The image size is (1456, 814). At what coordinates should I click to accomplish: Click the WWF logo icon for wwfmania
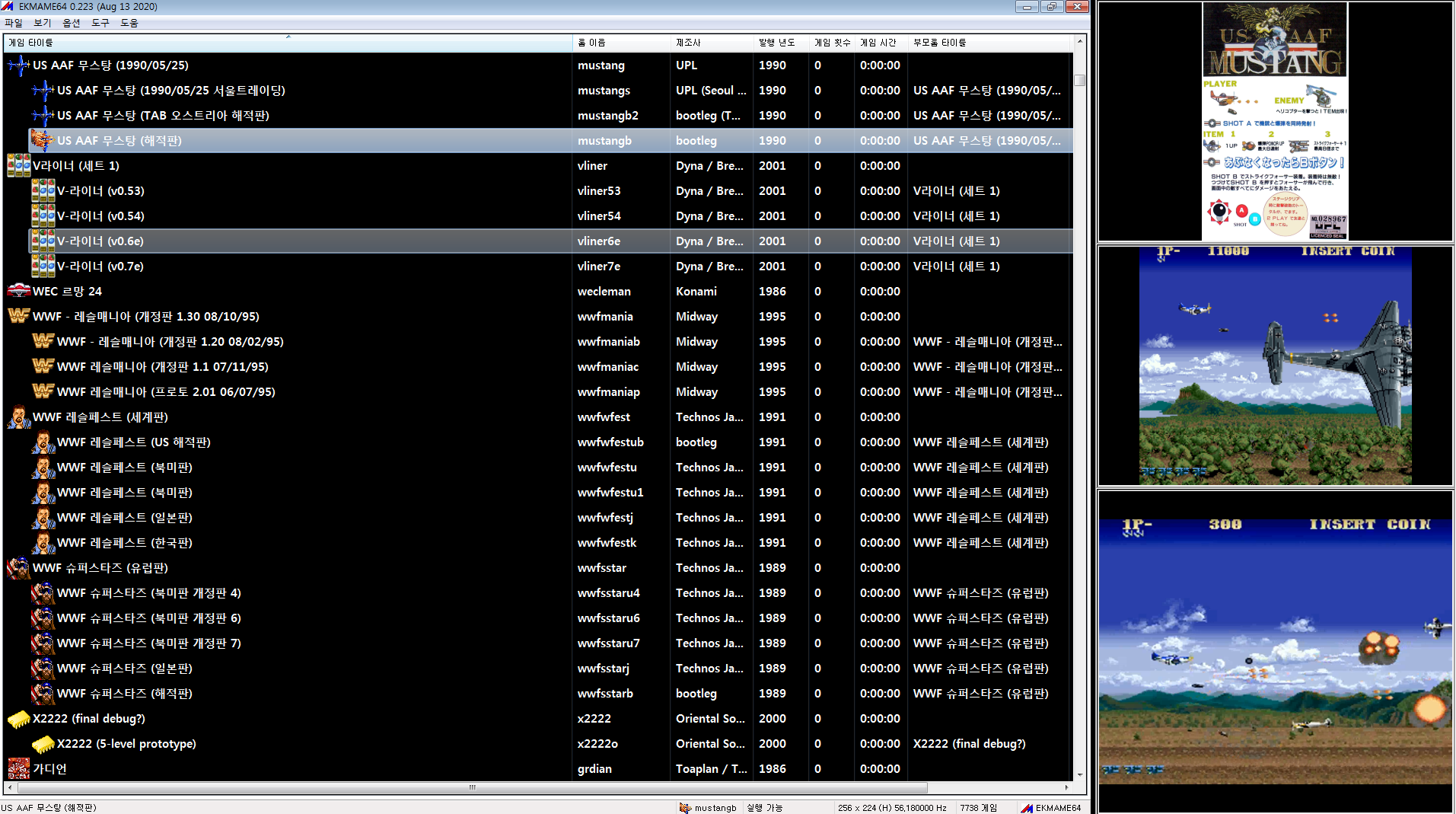[18, 317]
